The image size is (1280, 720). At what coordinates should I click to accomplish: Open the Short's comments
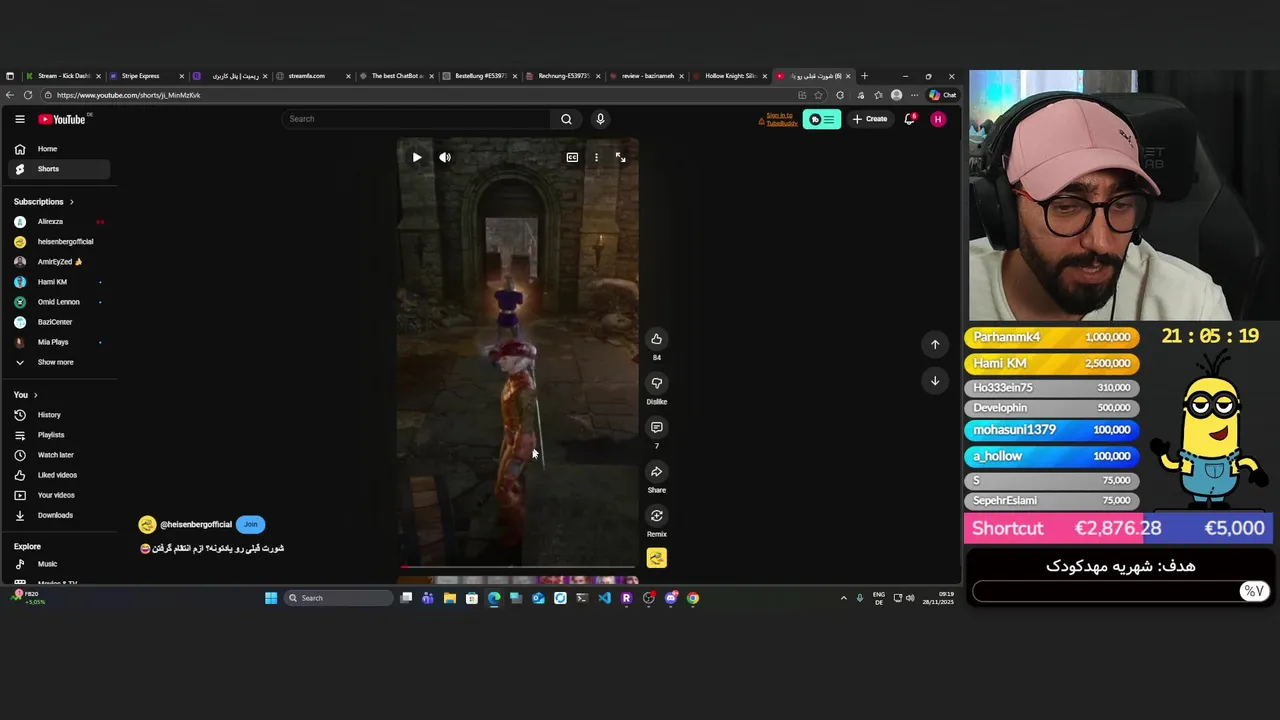tap(656, 427)
